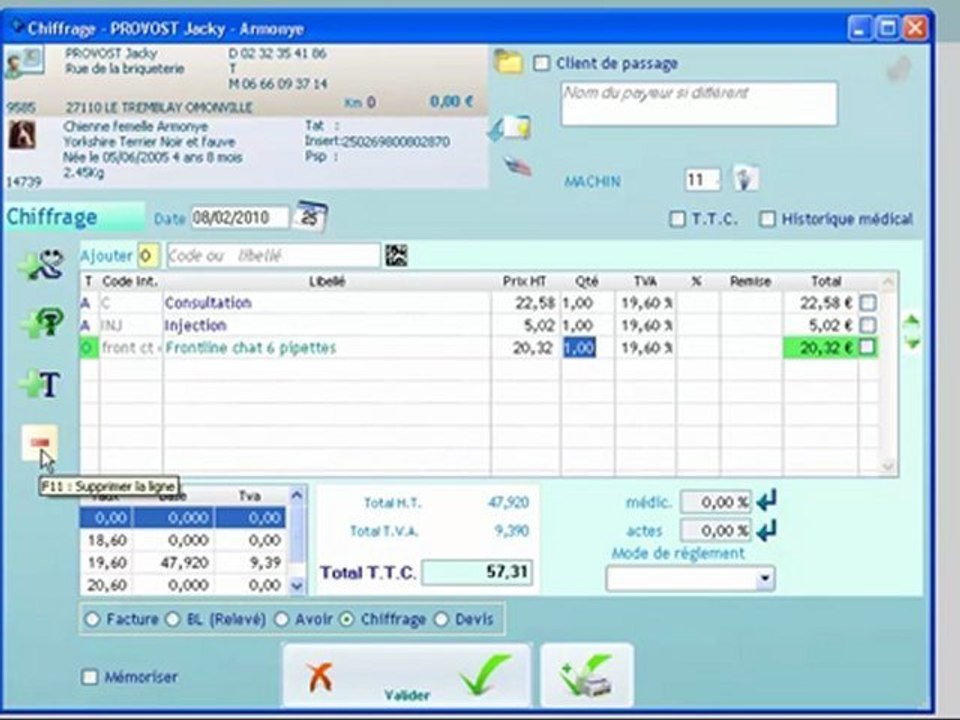
Task: Click the barcode scan icon beside Ajouter
Action: pyautogui.click(x=396, y=255)
